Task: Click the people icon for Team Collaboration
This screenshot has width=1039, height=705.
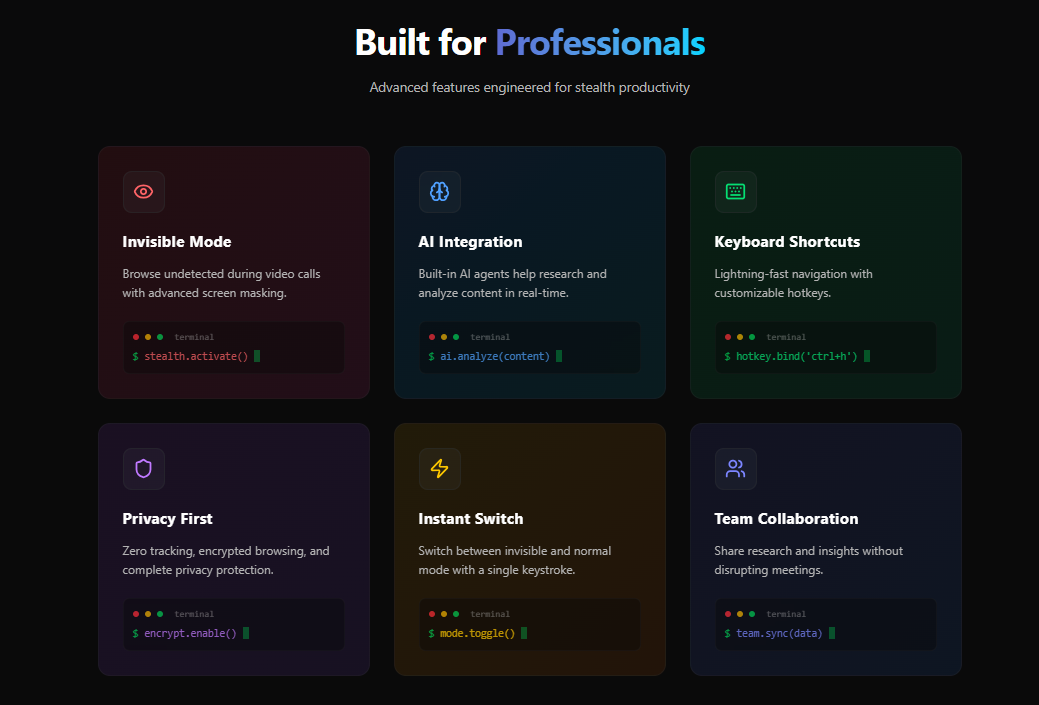Action: (x=736, y=469)
